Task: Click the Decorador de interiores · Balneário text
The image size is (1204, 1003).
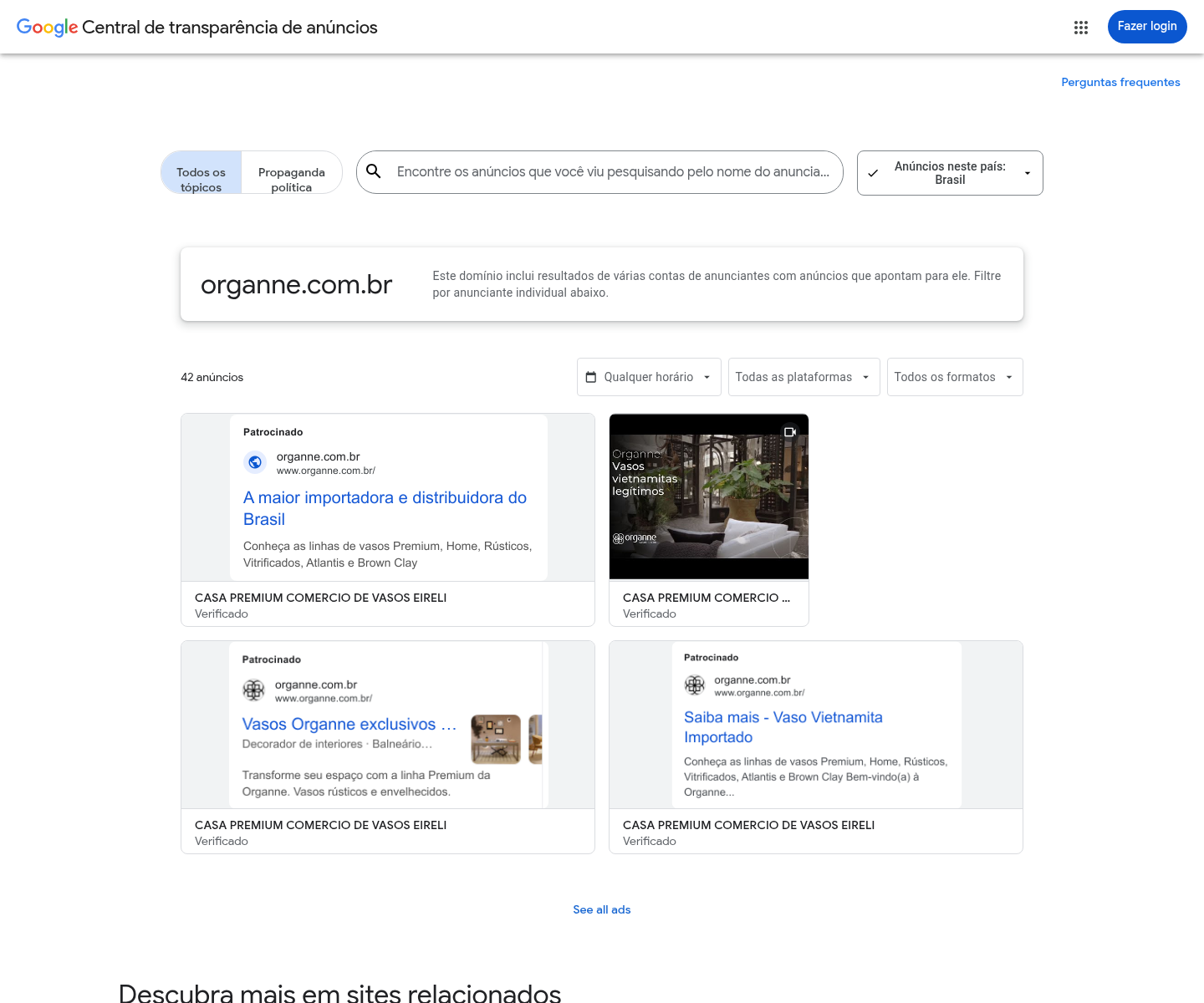Action: pyautogui.click(x=337, y=744)
